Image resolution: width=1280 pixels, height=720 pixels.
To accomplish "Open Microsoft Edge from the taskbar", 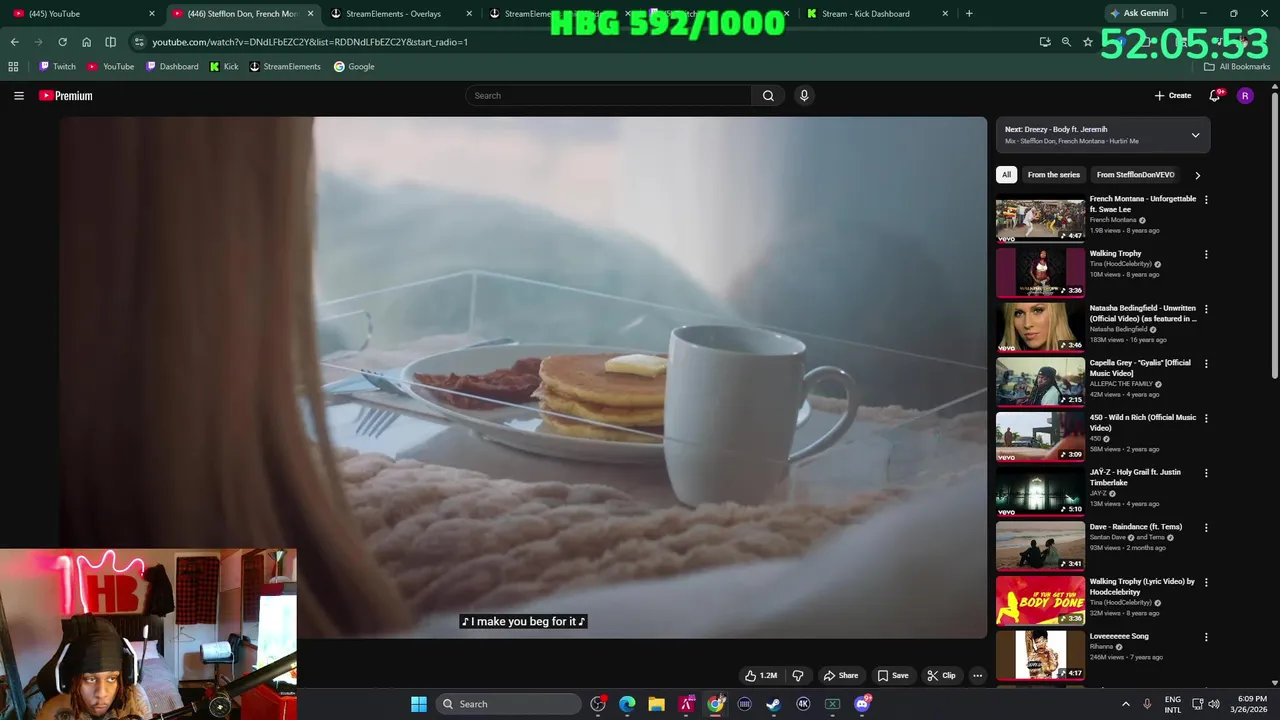I will (x=627, y=704).
